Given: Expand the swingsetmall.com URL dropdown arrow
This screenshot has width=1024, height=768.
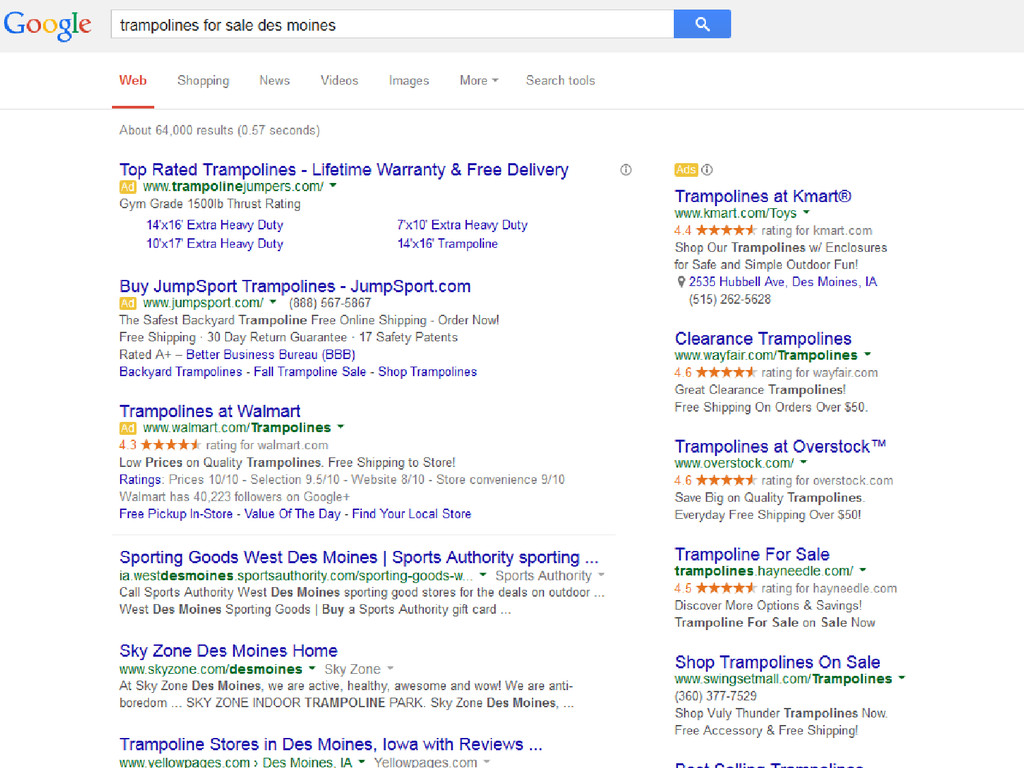Looking at the screenshot, I should [x=902, y=679].
